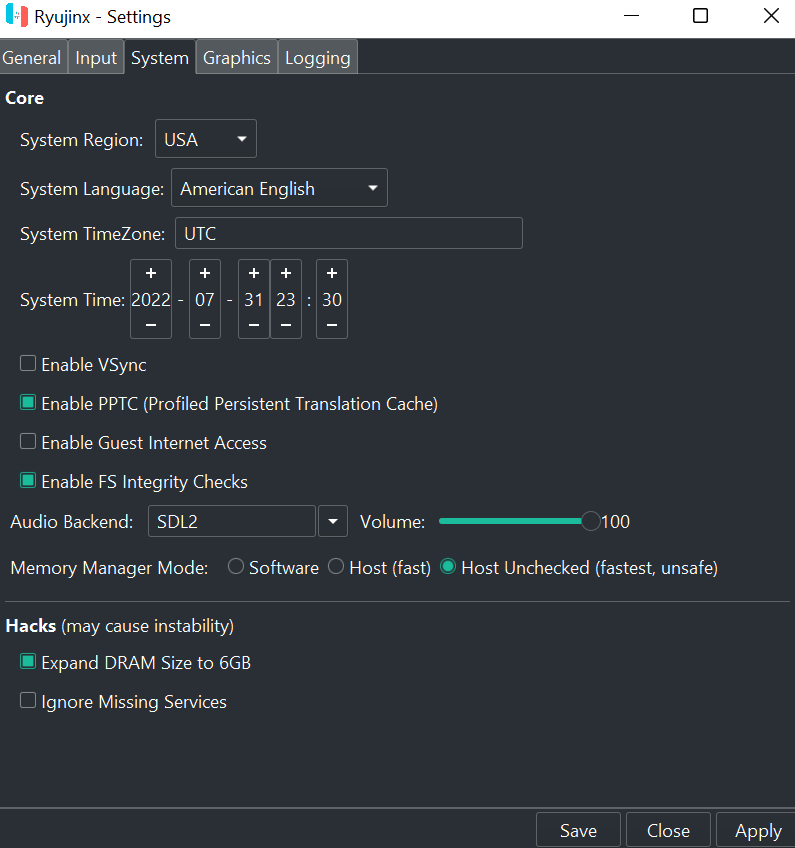795x848 pixels.
Task: Click the hour value 23
Action: [x=286, y=300]
